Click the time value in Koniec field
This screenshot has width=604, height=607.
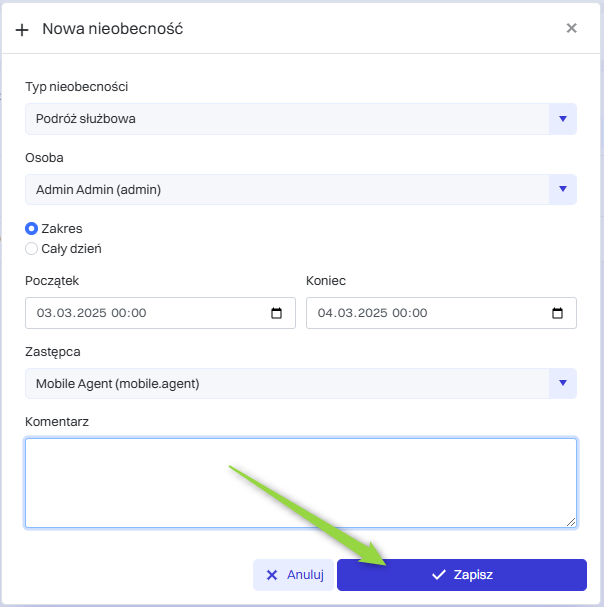click(410, 313)
